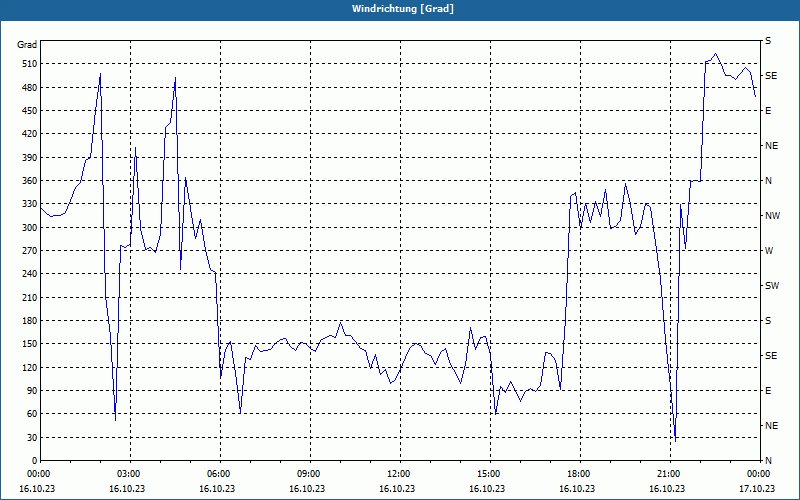
Task: Click the chart title Windrichtung [Grad]
Action: point(403,9)
